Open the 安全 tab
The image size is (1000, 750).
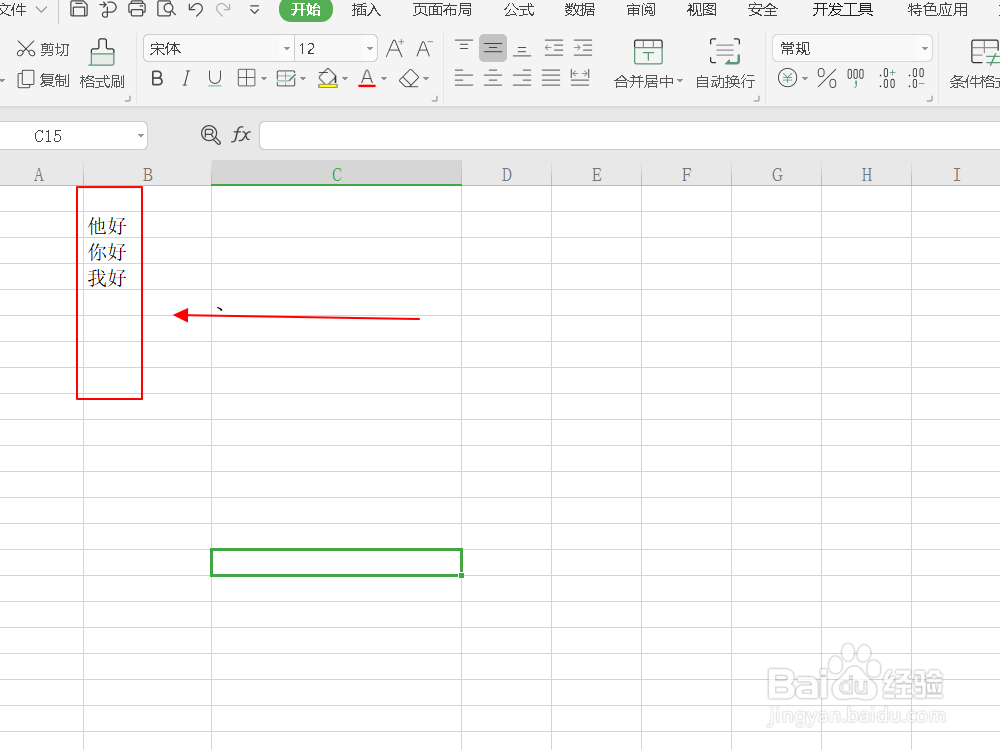click(x=763, y=10)
